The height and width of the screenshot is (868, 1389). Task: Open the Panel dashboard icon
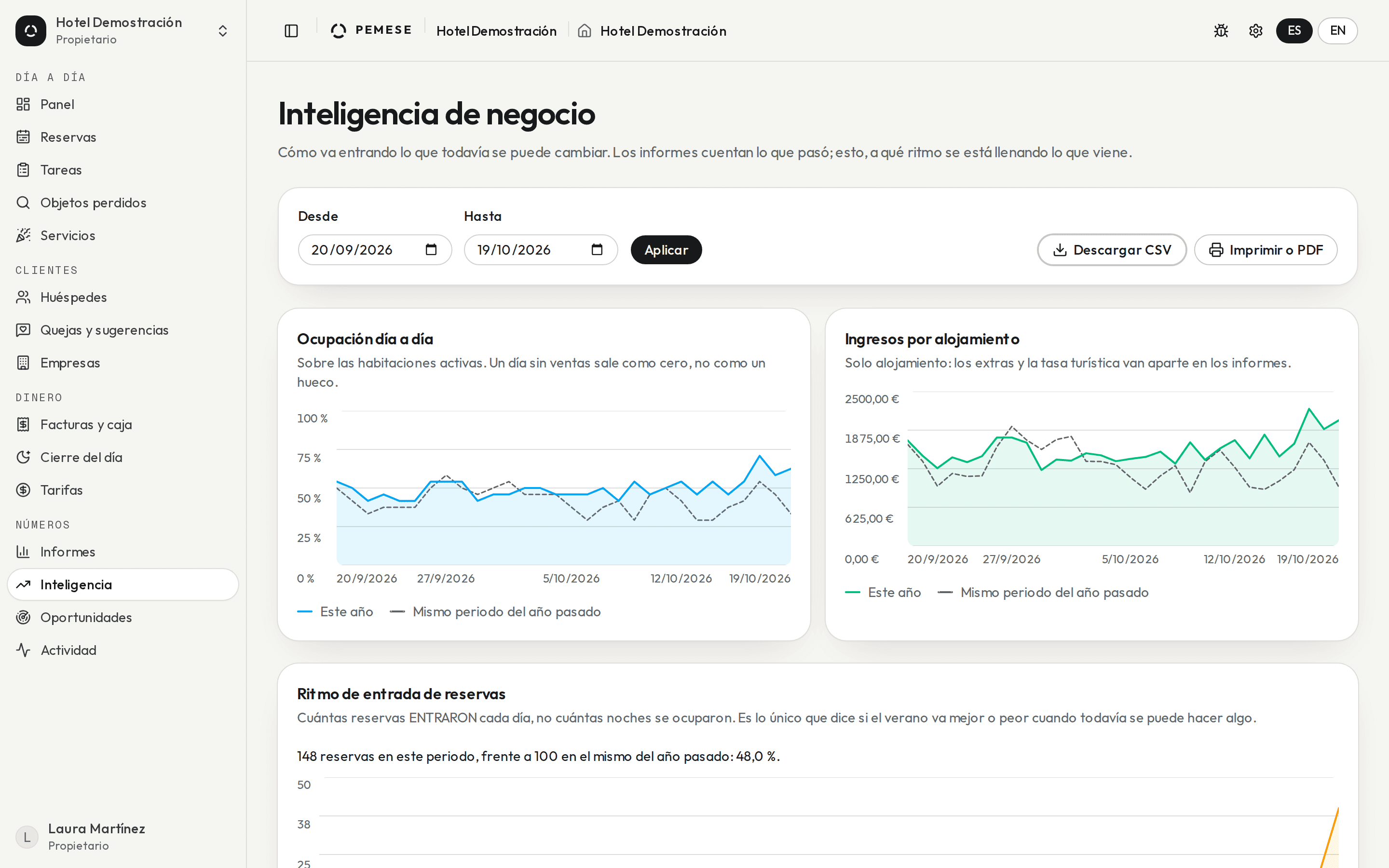pos(23,105)
